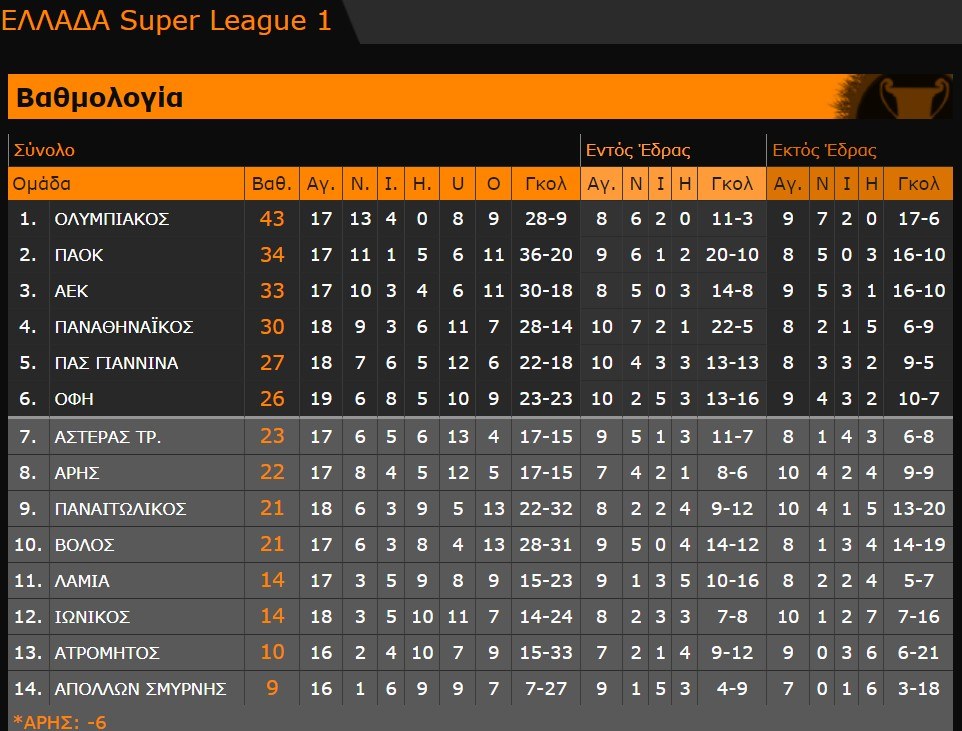
Task: Open the ΠΑΟΚ team link
Action: (x=79, y=255)
